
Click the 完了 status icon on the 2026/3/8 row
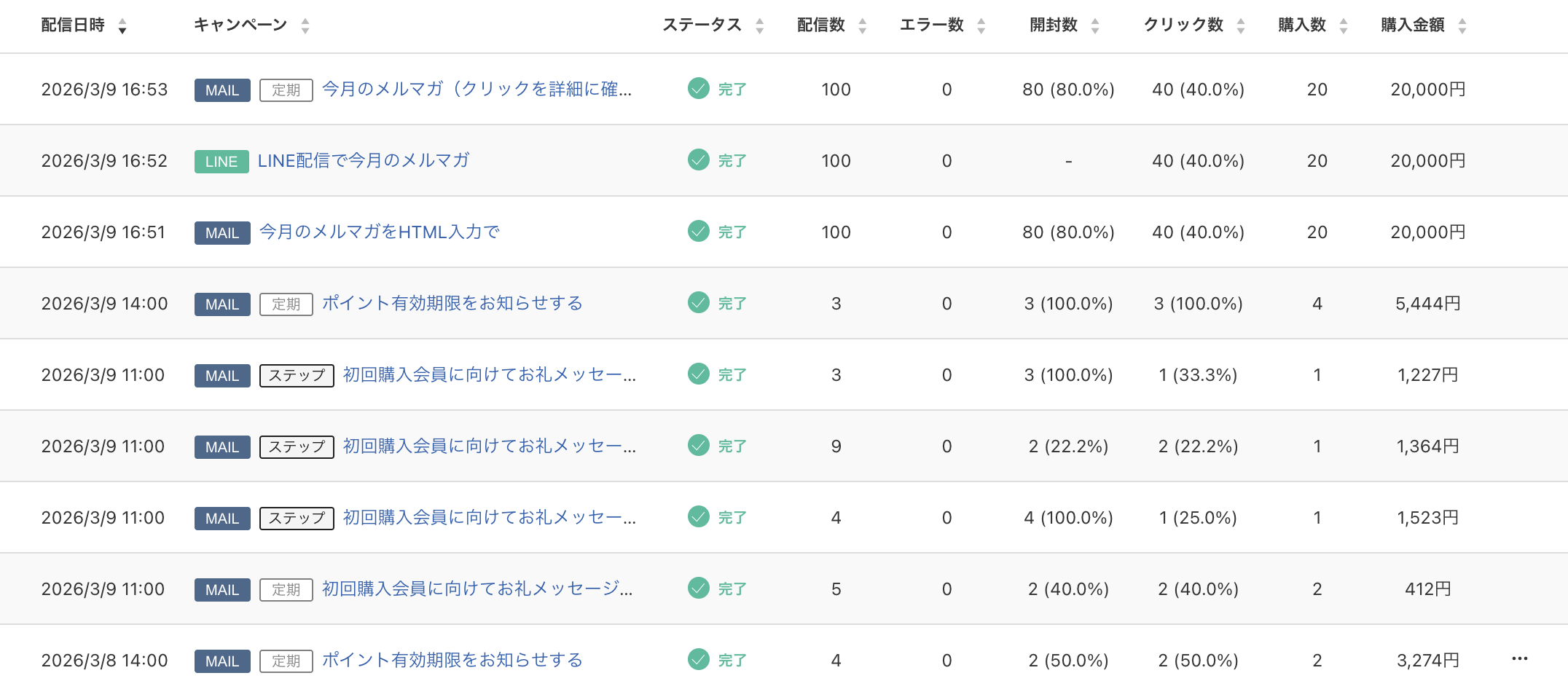[698, 659]
